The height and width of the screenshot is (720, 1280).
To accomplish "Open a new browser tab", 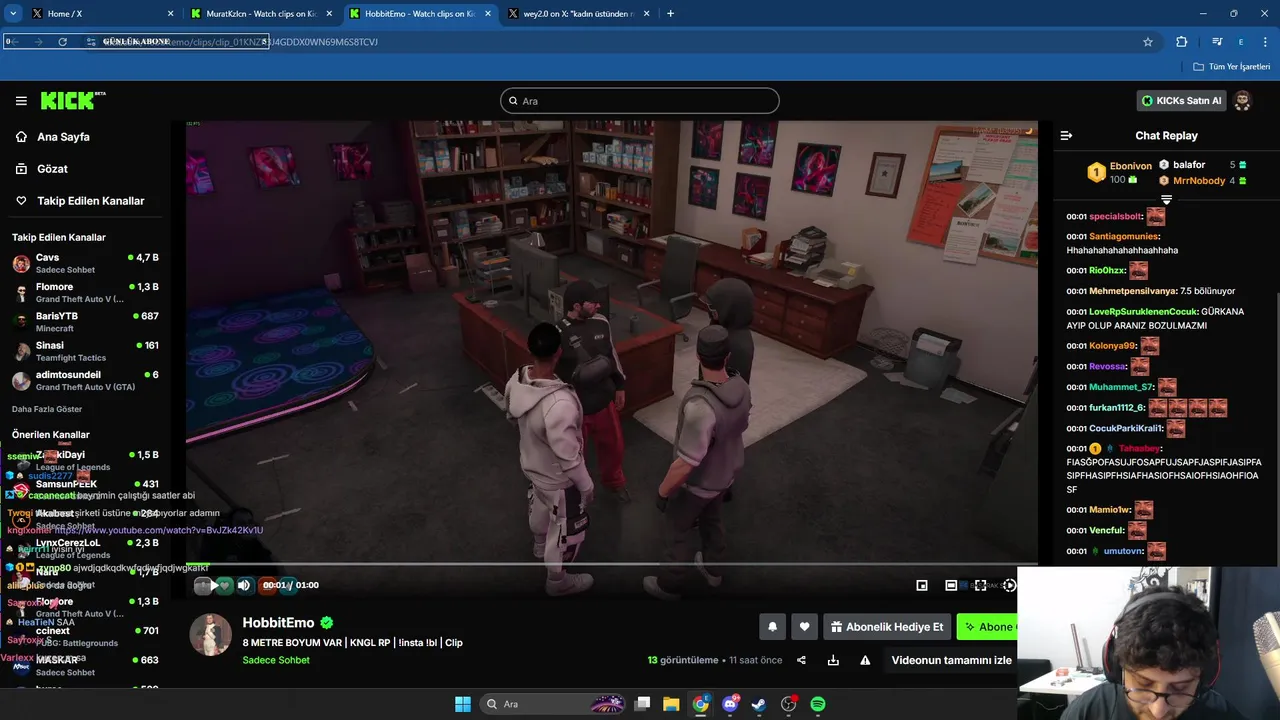I will [670, 14].
